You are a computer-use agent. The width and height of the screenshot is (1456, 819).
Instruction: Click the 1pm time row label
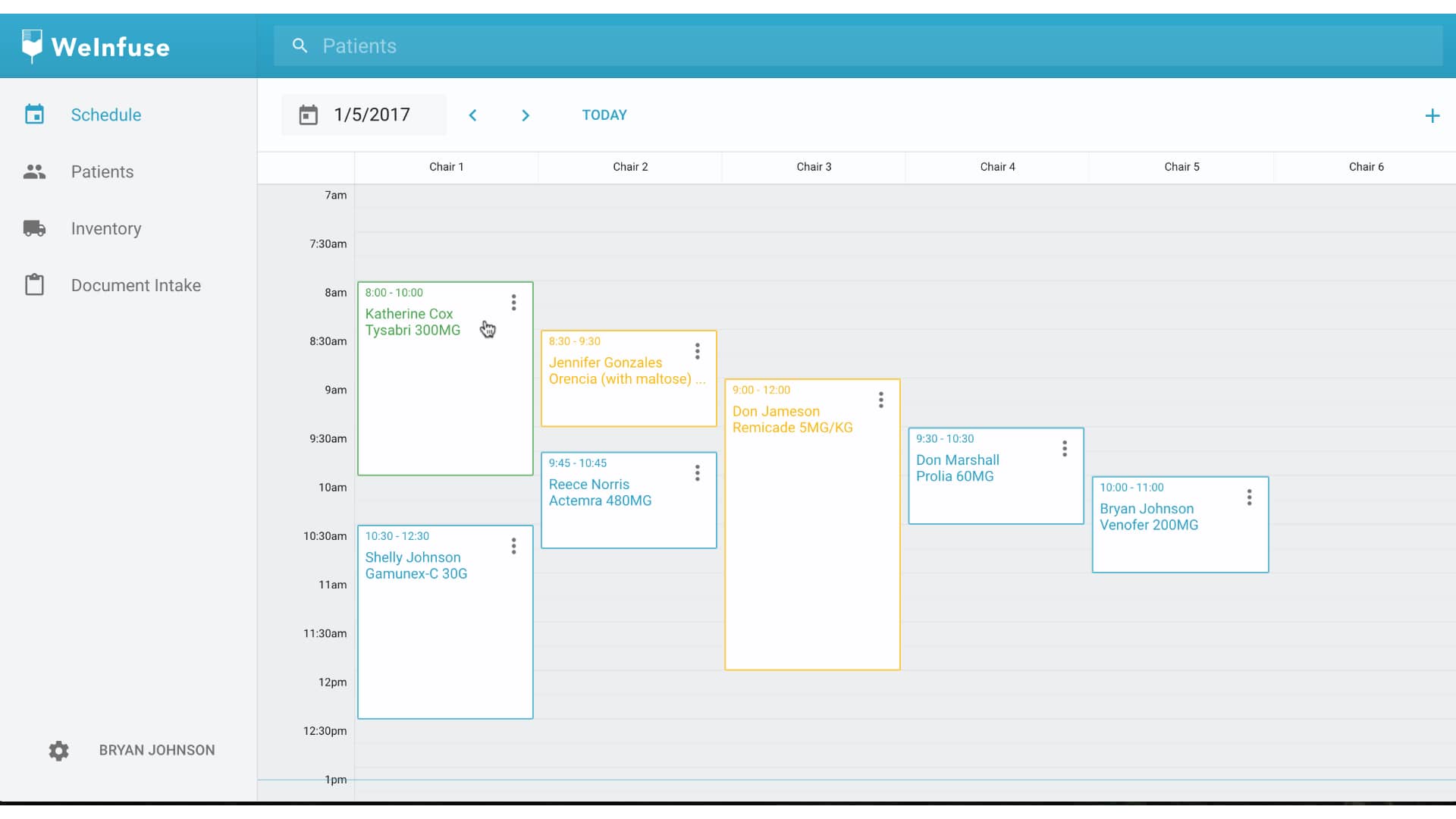pos(336,780)
